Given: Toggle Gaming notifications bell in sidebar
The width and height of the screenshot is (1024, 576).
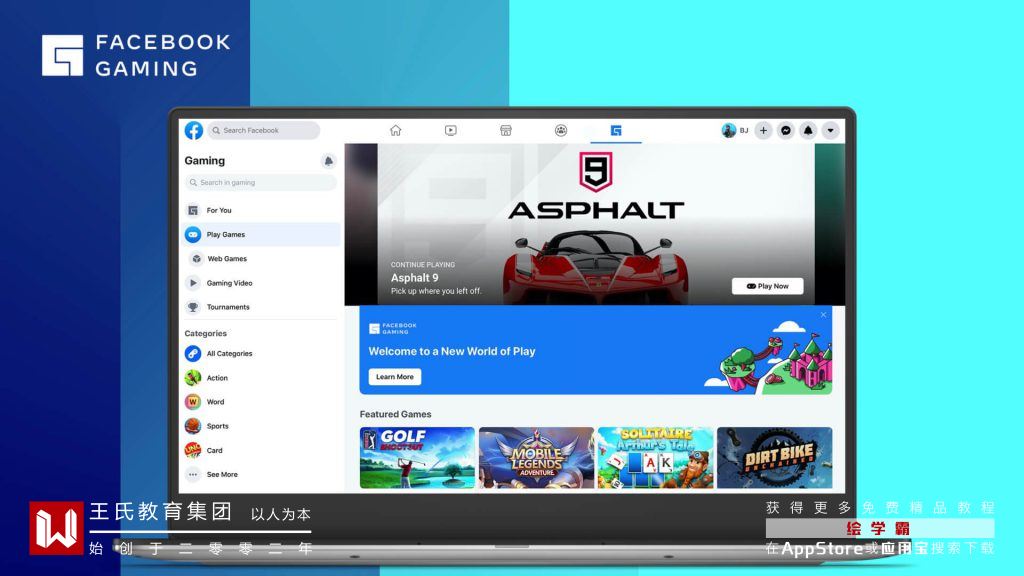Looking at the screenshot, I should [328, 161].
